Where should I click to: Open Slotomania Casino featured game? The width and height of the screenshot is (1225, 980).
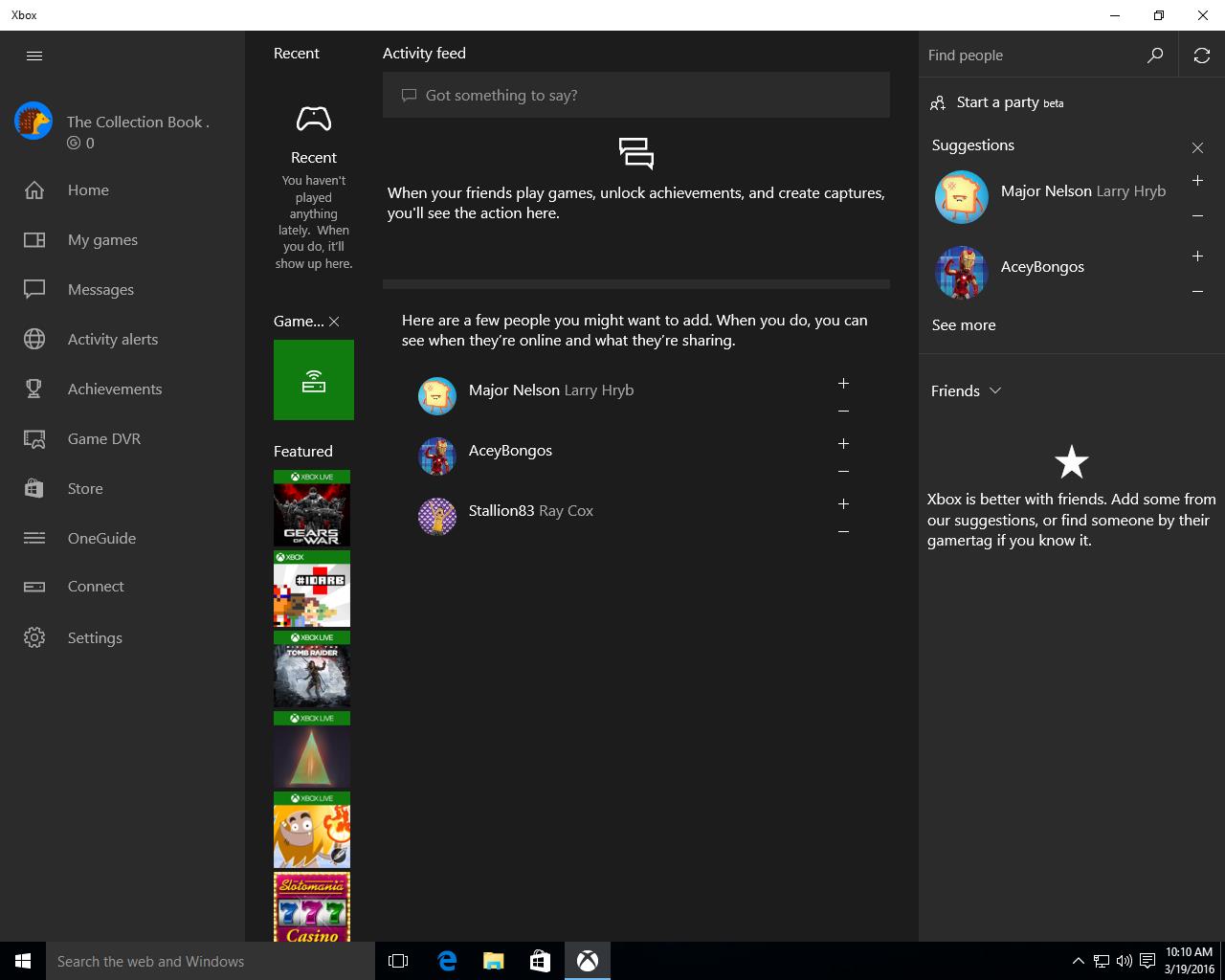coord(312,906)
